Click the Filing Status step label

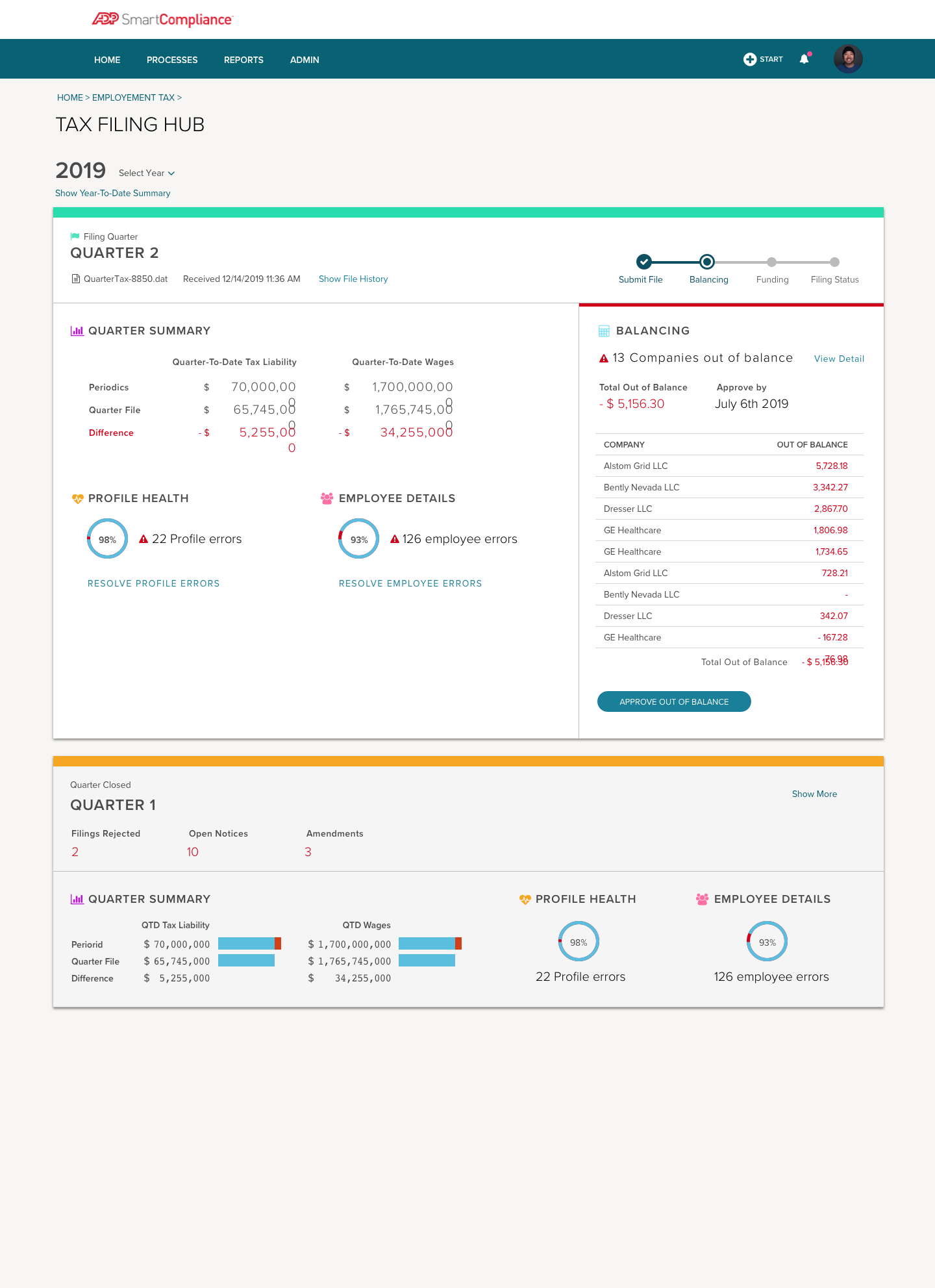835,279
